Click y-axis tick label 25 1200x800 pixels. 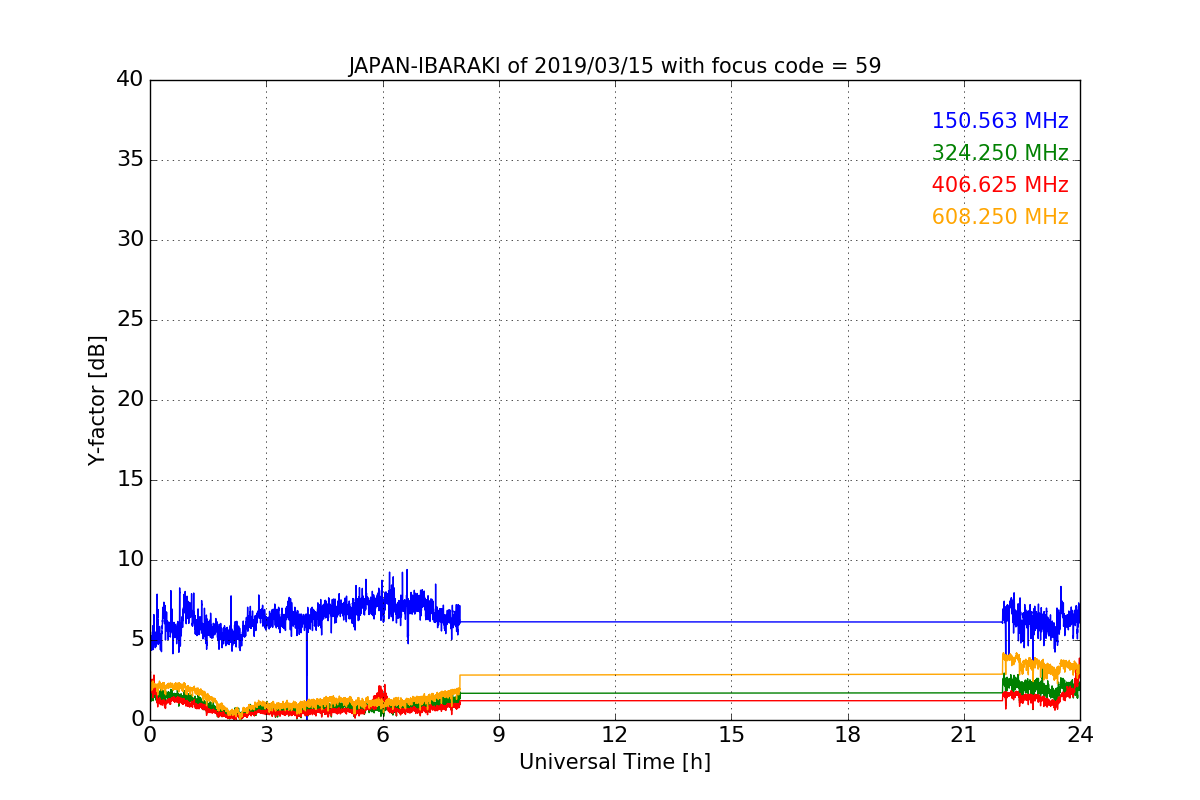pyautogui.click(x=130, y=319)
